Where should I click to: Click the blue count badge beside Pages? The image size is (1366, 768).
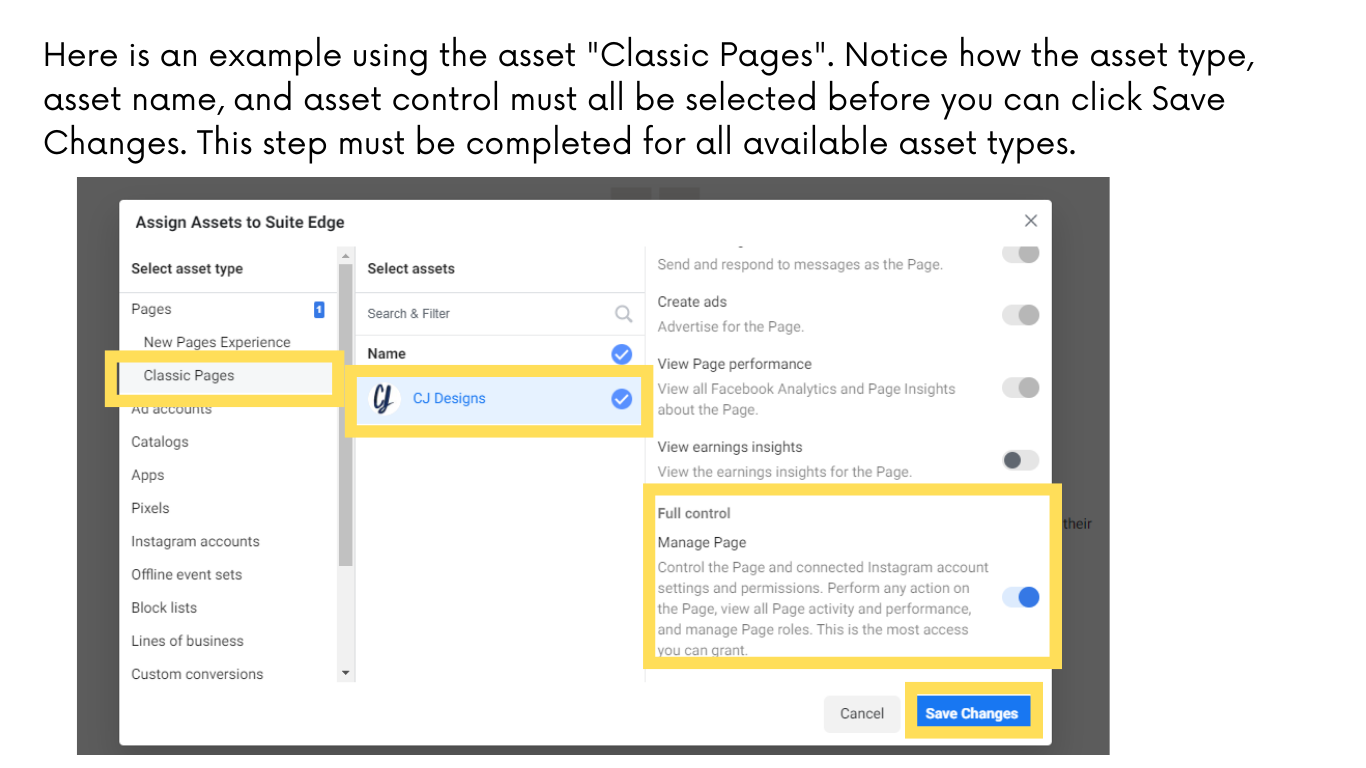click(x=319, y=310)
